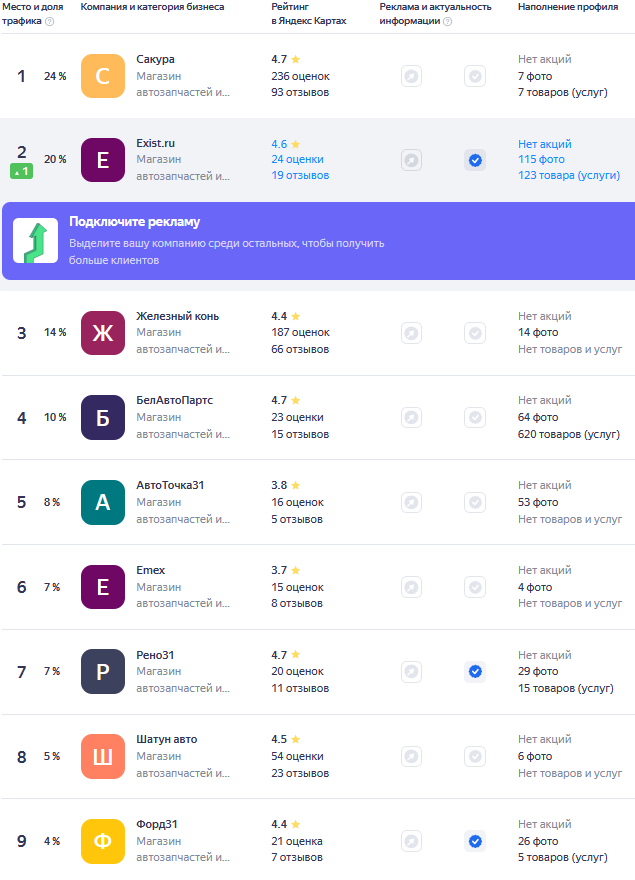
Task: Click the 'Подключите рекламу' banner heading
Action: point(134,222)
